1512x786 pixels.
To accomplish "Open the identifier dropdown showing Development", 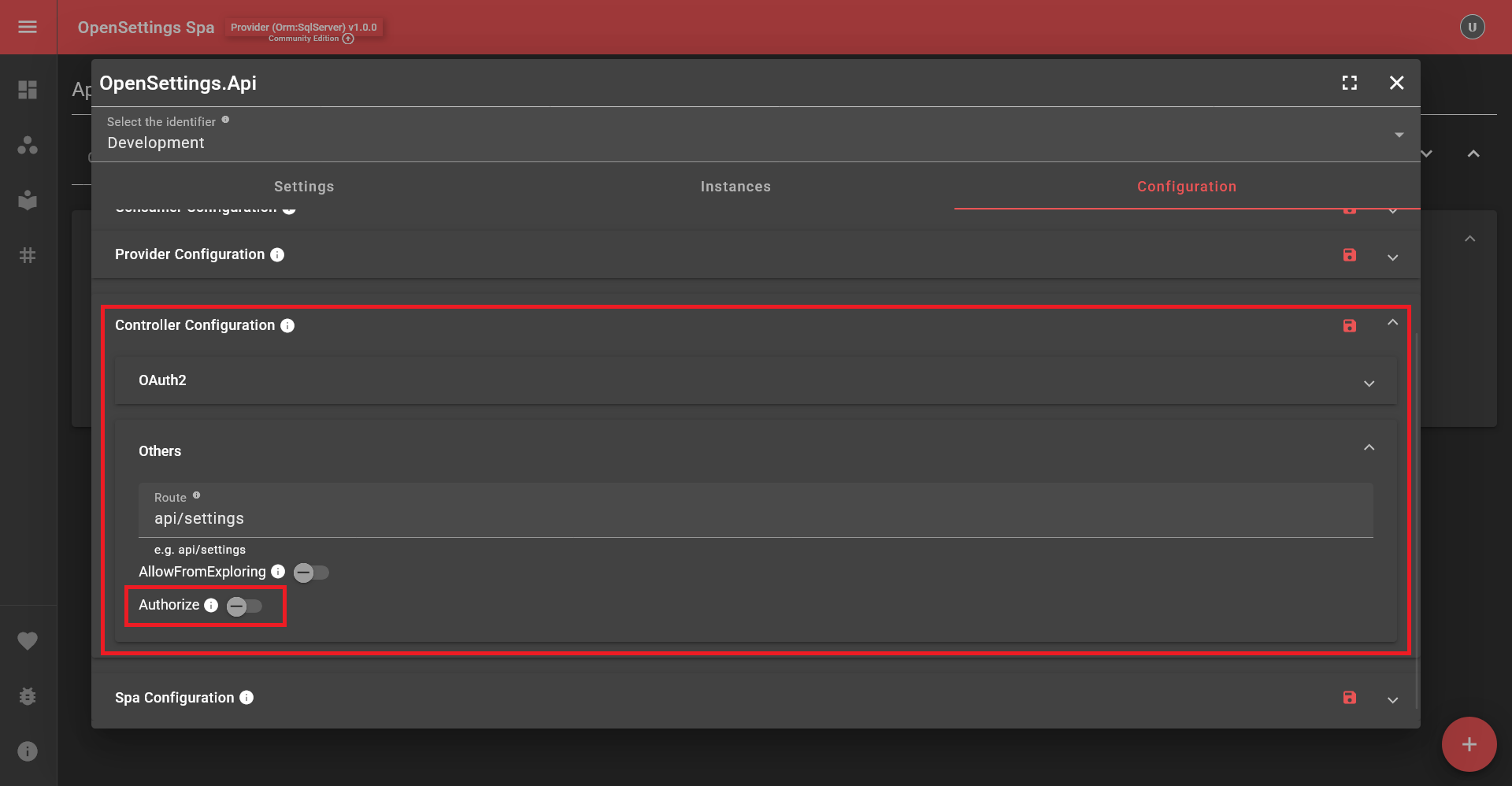I will coord(1399,135).
